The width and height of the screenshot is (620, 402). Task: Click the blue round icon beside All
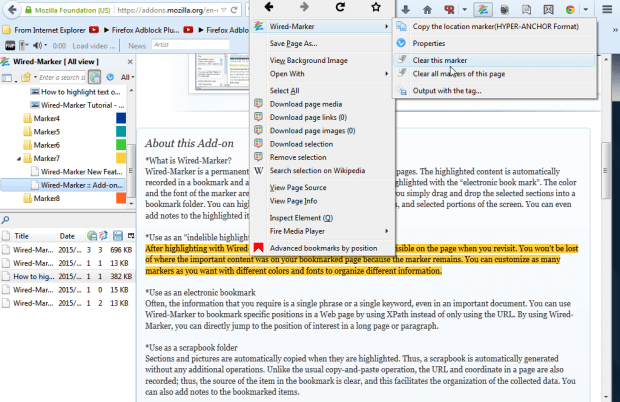pos(110,77)
